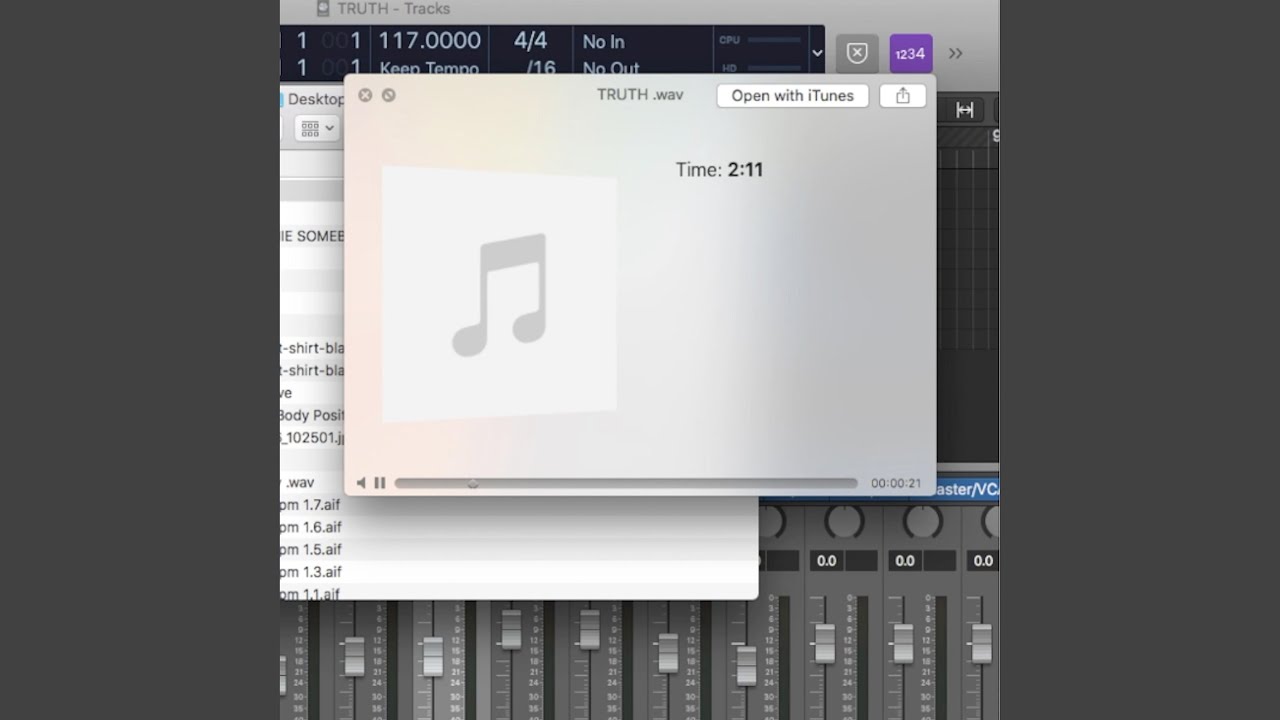1280x720 pixels.
Task: Select the pm 1.5.aif file
Action: (311, 549)
